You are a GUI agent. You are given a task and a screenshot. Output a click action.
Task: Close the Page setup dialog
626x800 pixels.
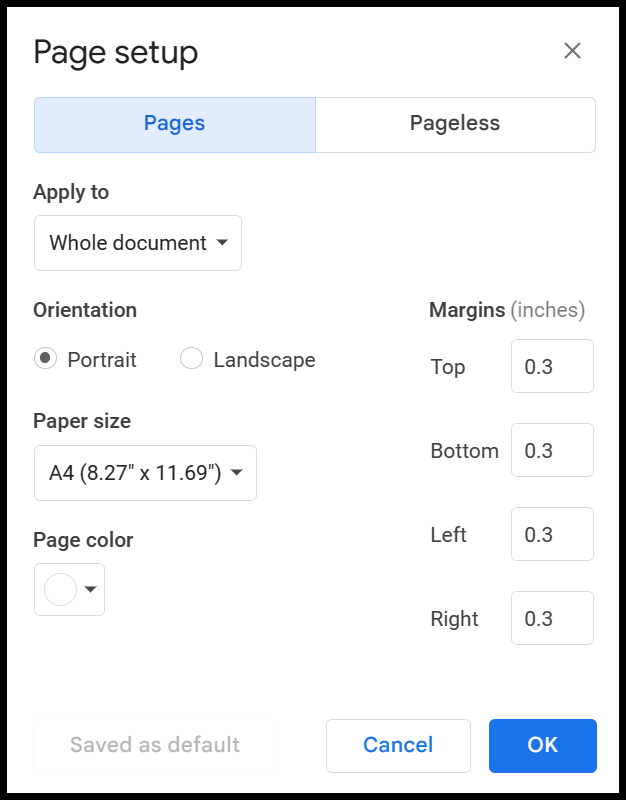pos(572,51)
